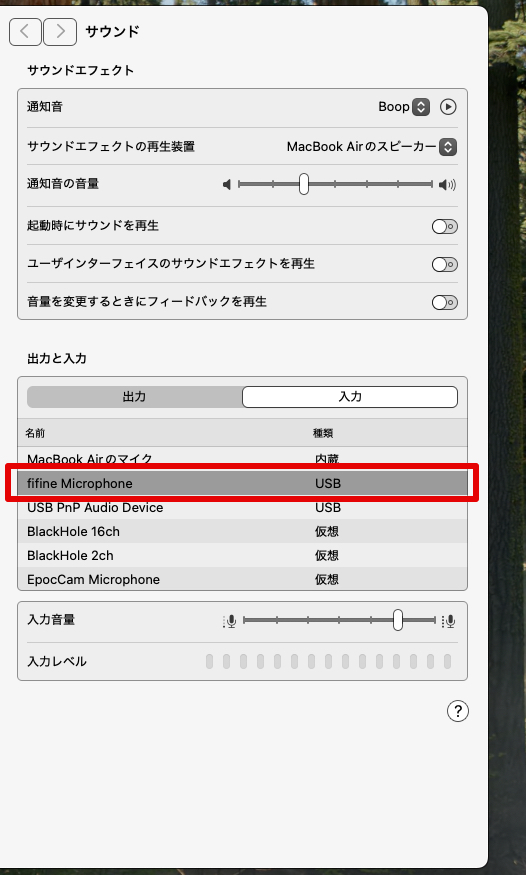Switch to the 出力 tab
Image resolution: width=526 pixels, height=875 pixels.
134,397
